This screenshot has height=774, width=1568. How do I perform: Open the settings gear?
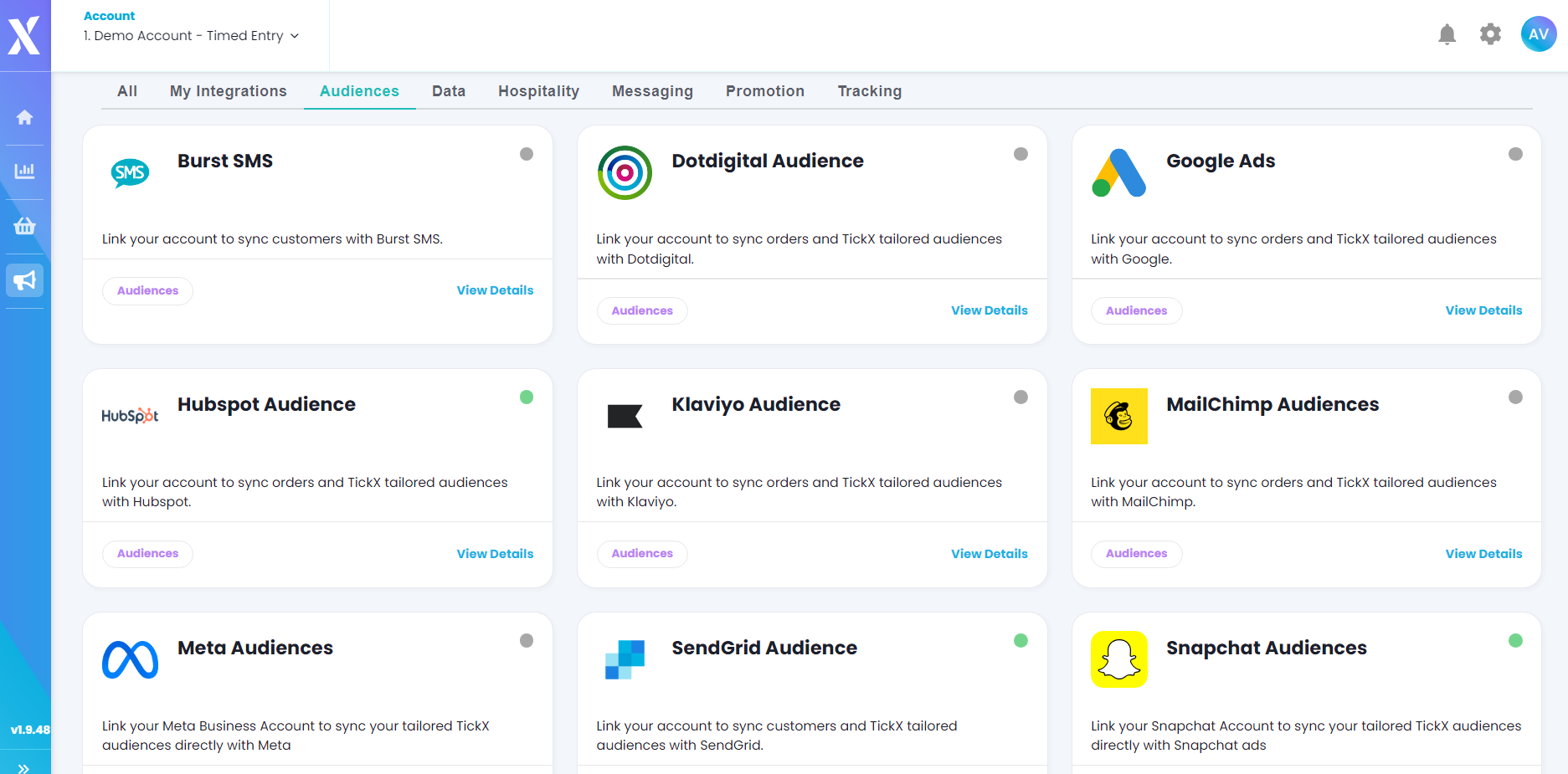coord(1490,34)
